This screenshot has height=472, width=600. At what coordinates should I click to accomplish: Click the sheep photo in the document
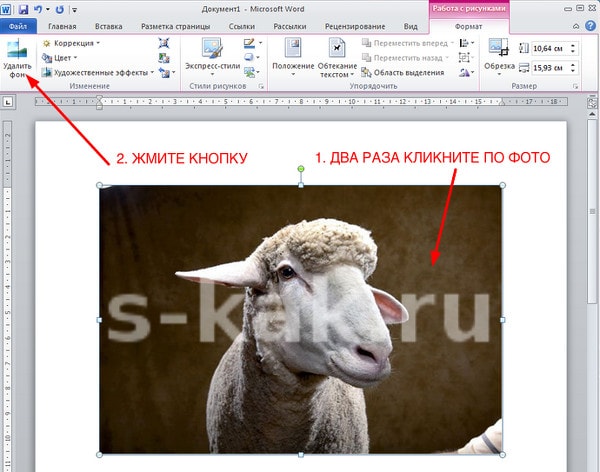tap(301, 320)
